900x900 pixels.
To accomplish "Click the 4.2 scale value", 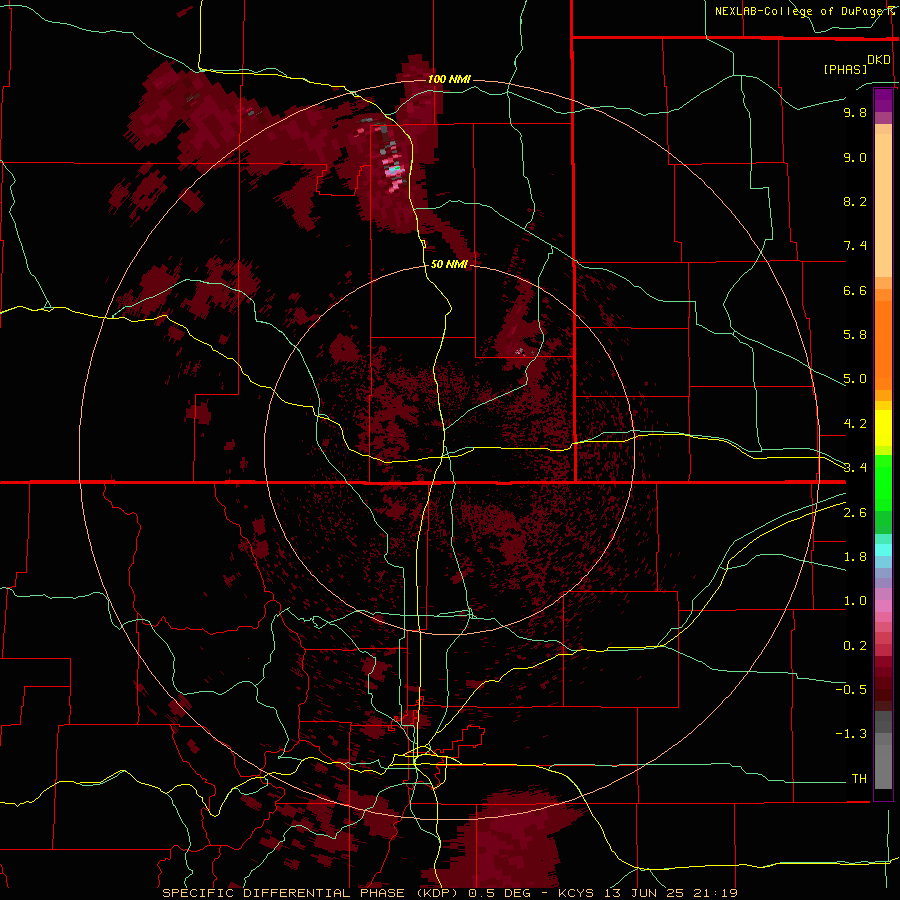I will (x=855, y=423).
